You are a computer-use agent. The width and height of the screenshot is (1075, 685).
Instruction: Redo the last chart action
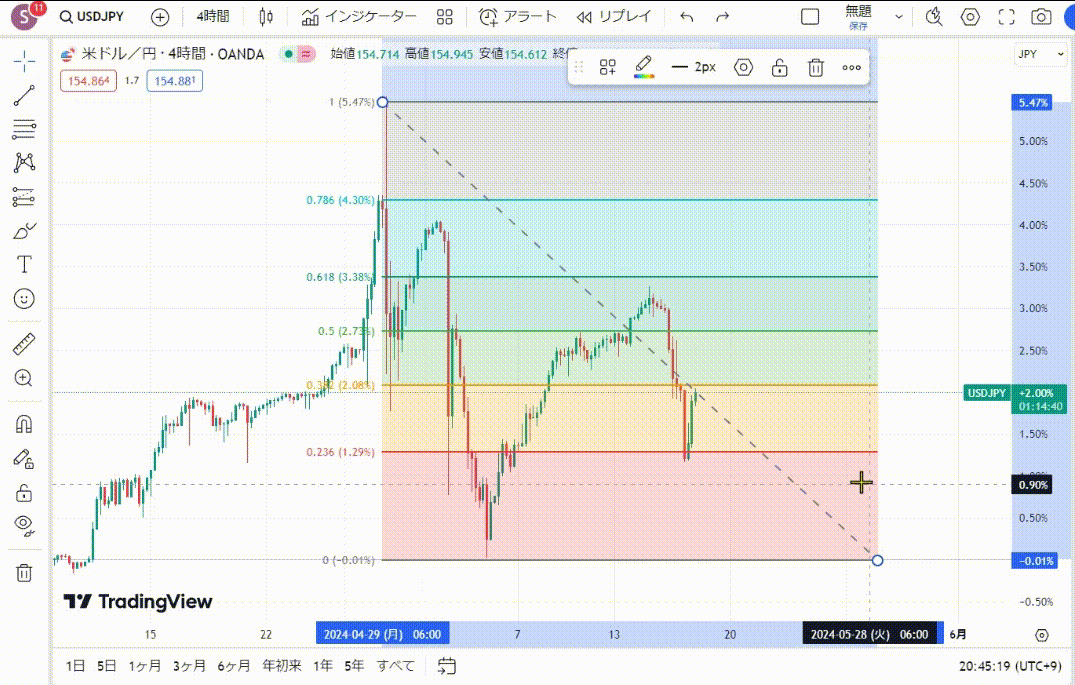pyautogui.click(x=722, y=17)
